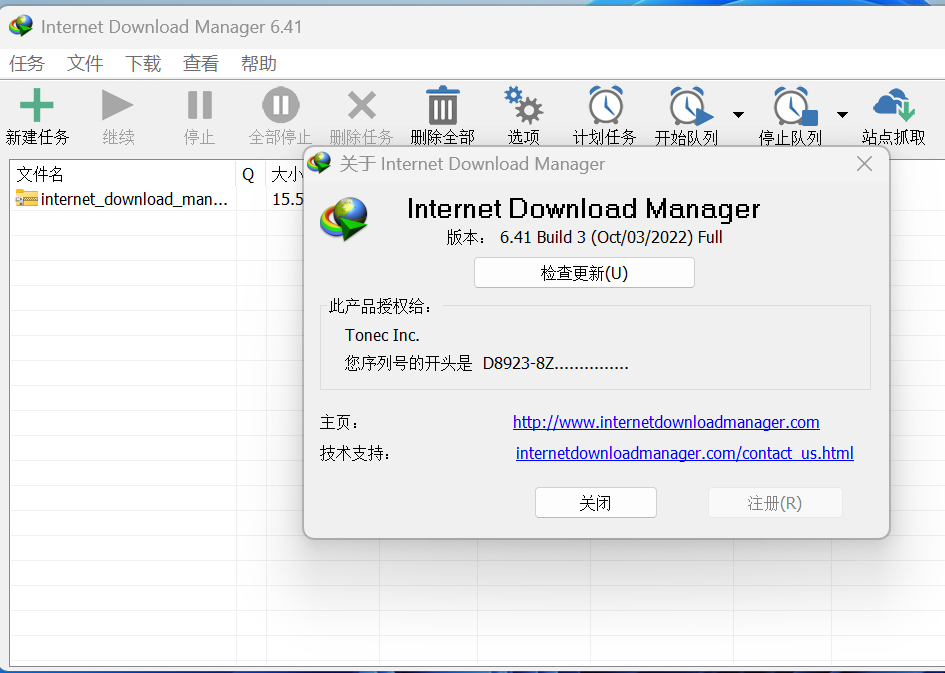This screenshot has height=673, width=945.
Task: Open the contact_us.html support link
Action: [685, 453]
